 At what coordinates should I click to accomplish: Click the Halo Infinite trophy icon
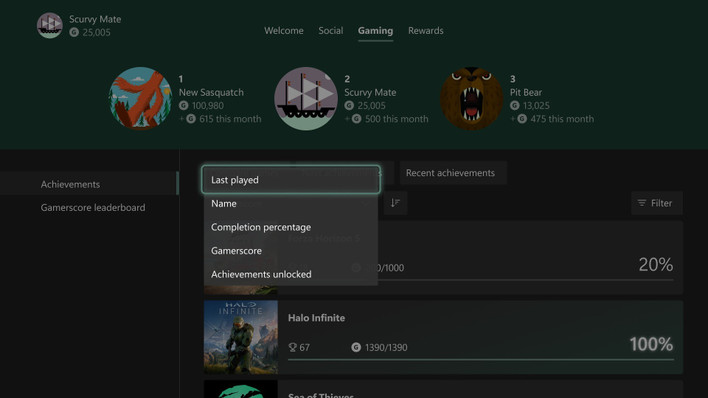293,347
